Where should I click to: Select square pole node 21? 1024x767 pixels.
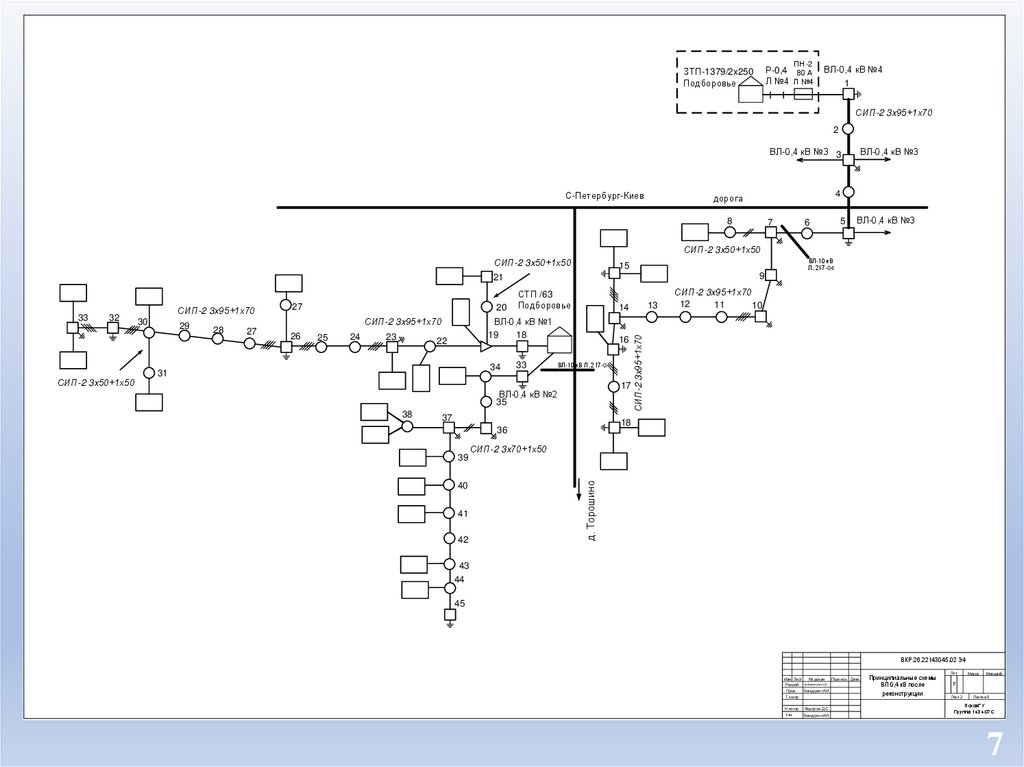(x=487, y=276)
